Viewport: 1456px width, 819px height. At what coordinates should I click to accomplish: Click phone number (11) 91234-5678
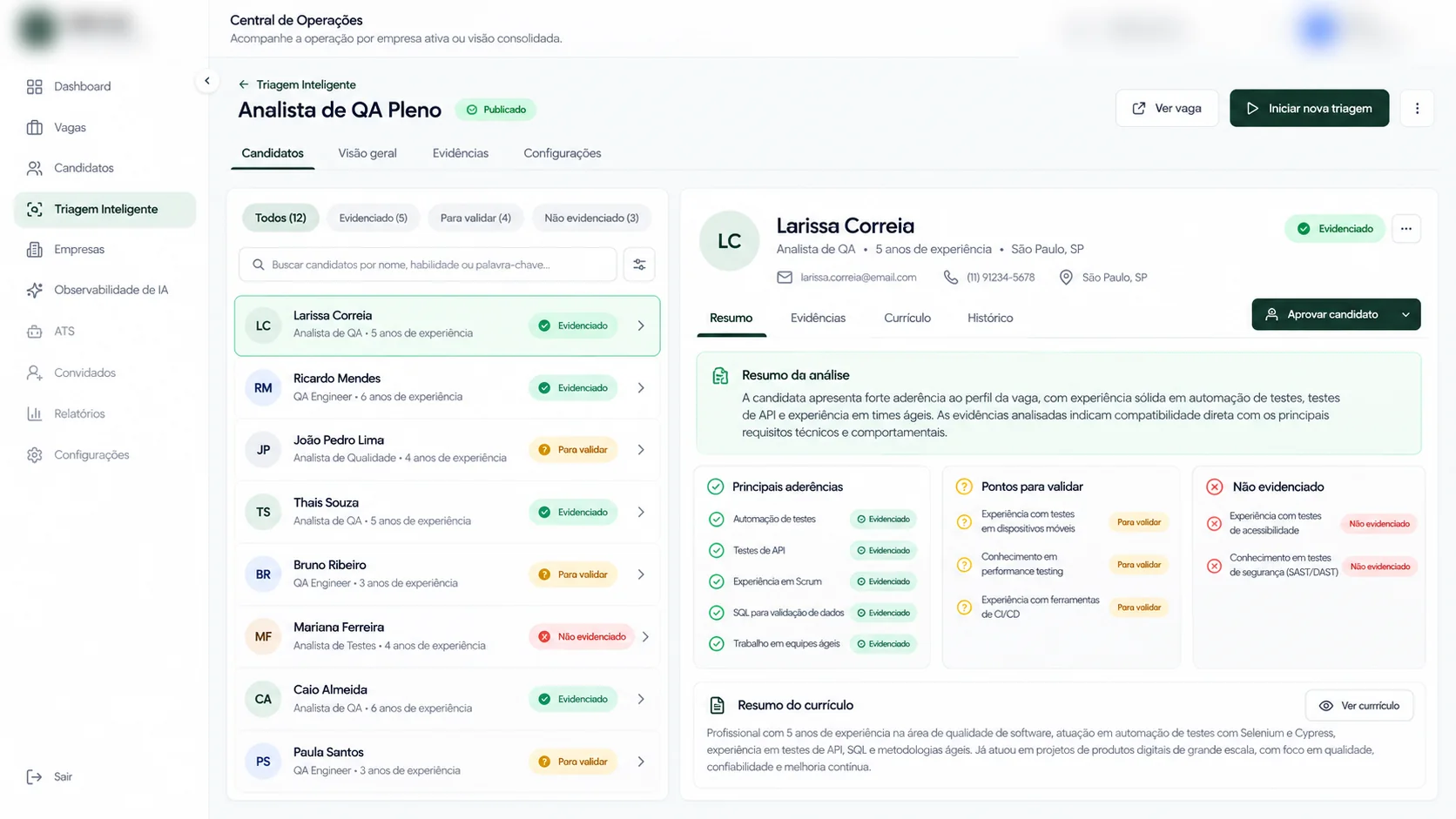1001,277
